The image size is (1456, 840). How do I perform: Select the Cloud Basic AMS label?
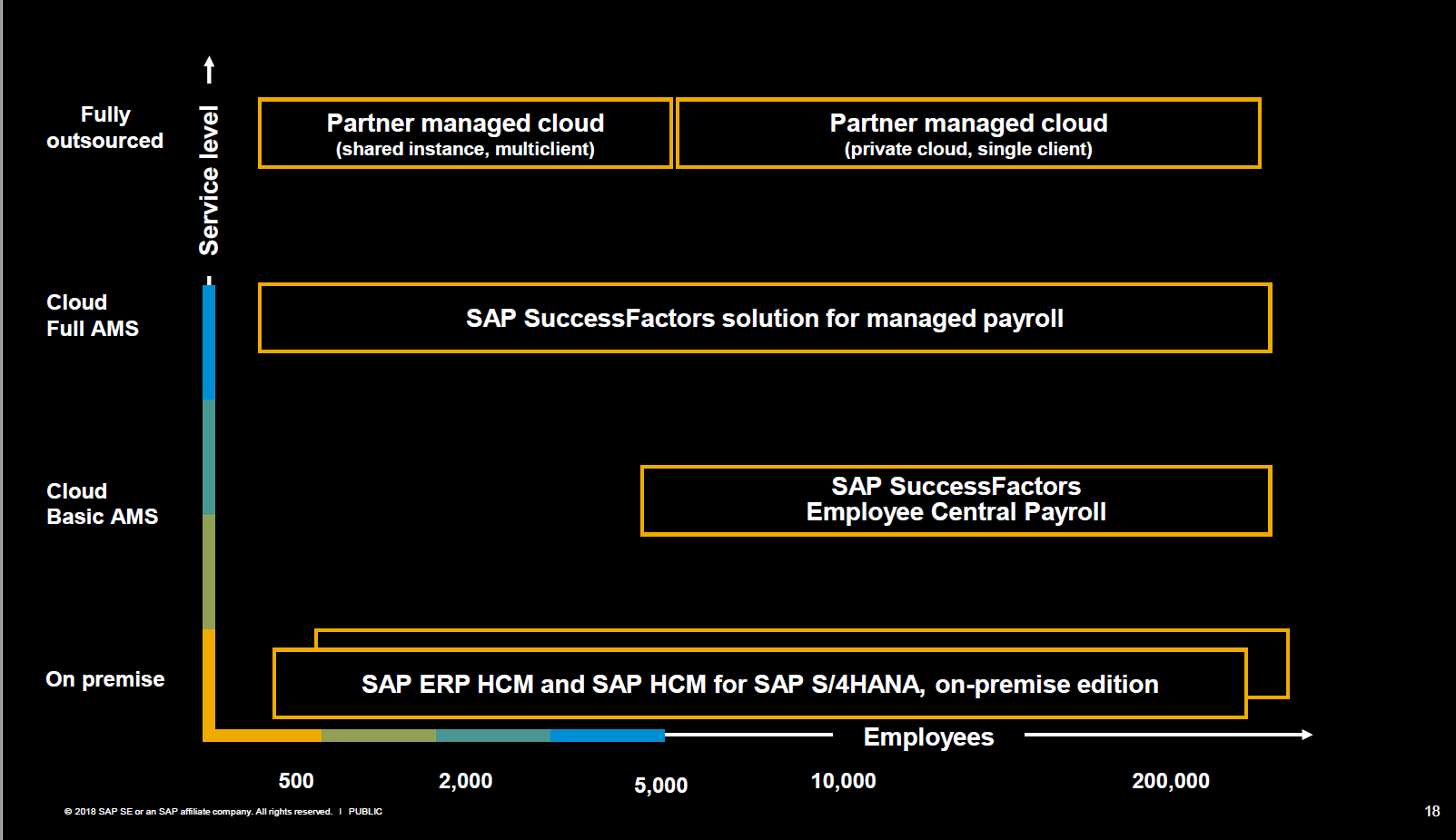pos(102,504)
